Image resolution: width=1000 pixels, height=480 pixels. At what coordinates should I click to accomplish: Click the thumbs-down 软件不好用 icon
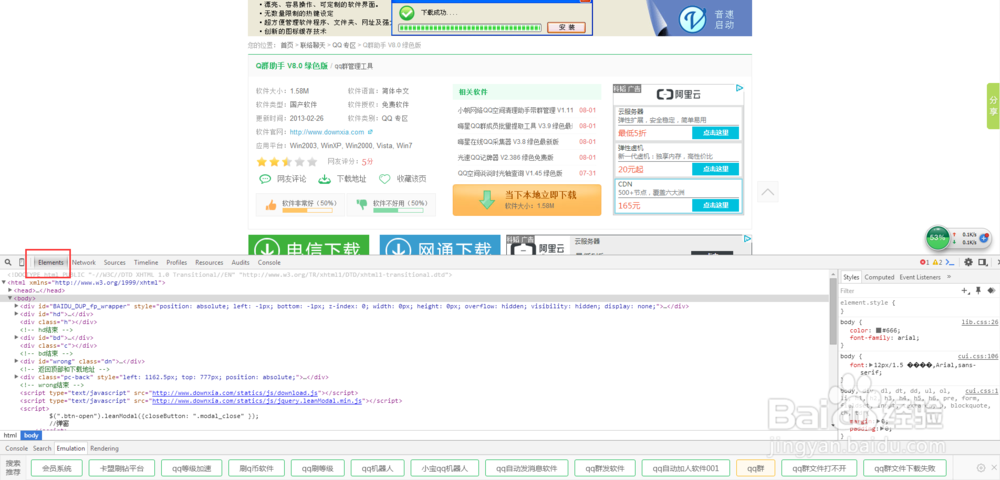pos(362,205)
